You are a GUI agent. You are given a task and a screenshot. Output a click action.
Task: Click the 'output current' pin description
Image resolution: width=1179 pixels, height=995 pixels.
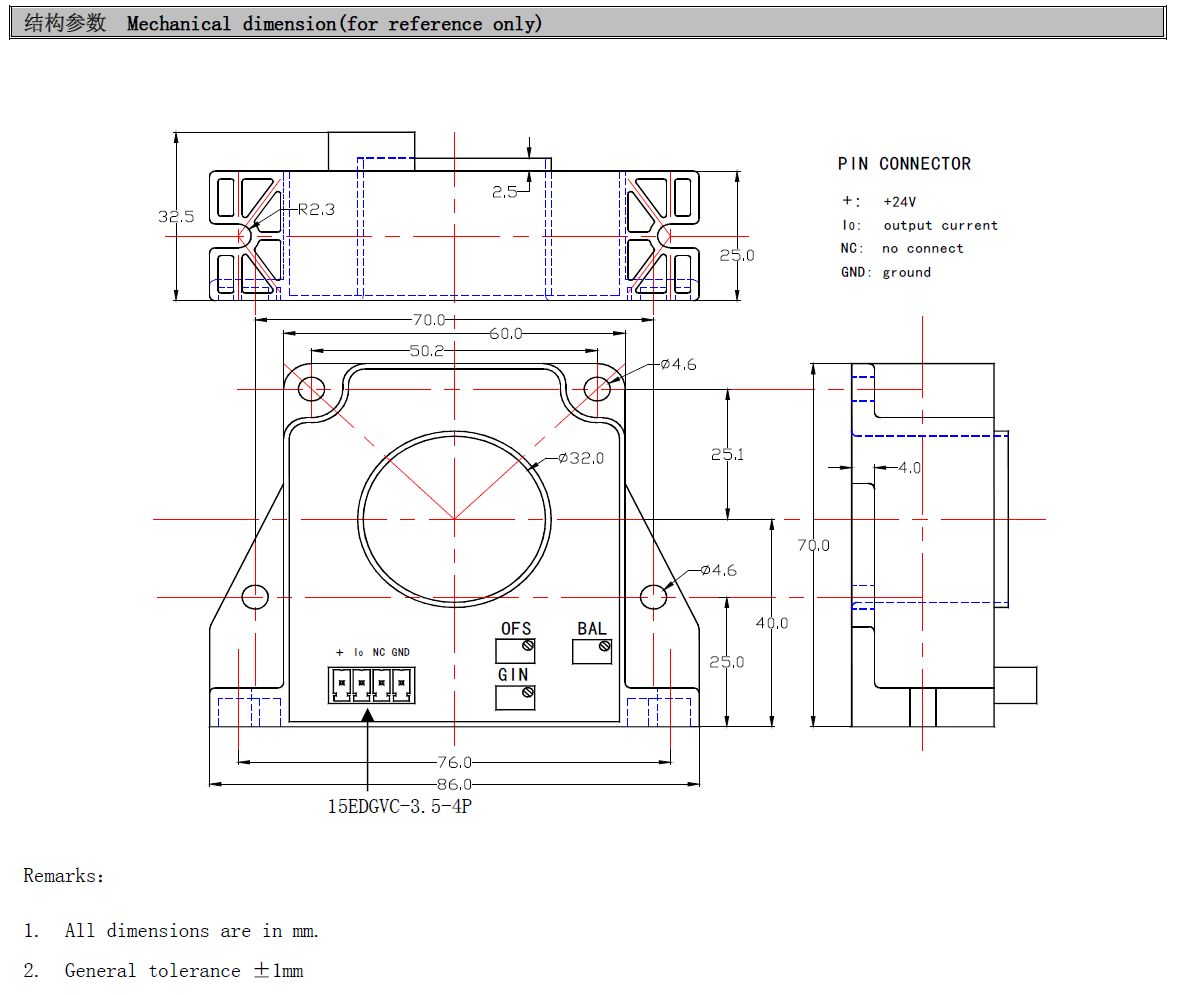click(x=940, y=226)
